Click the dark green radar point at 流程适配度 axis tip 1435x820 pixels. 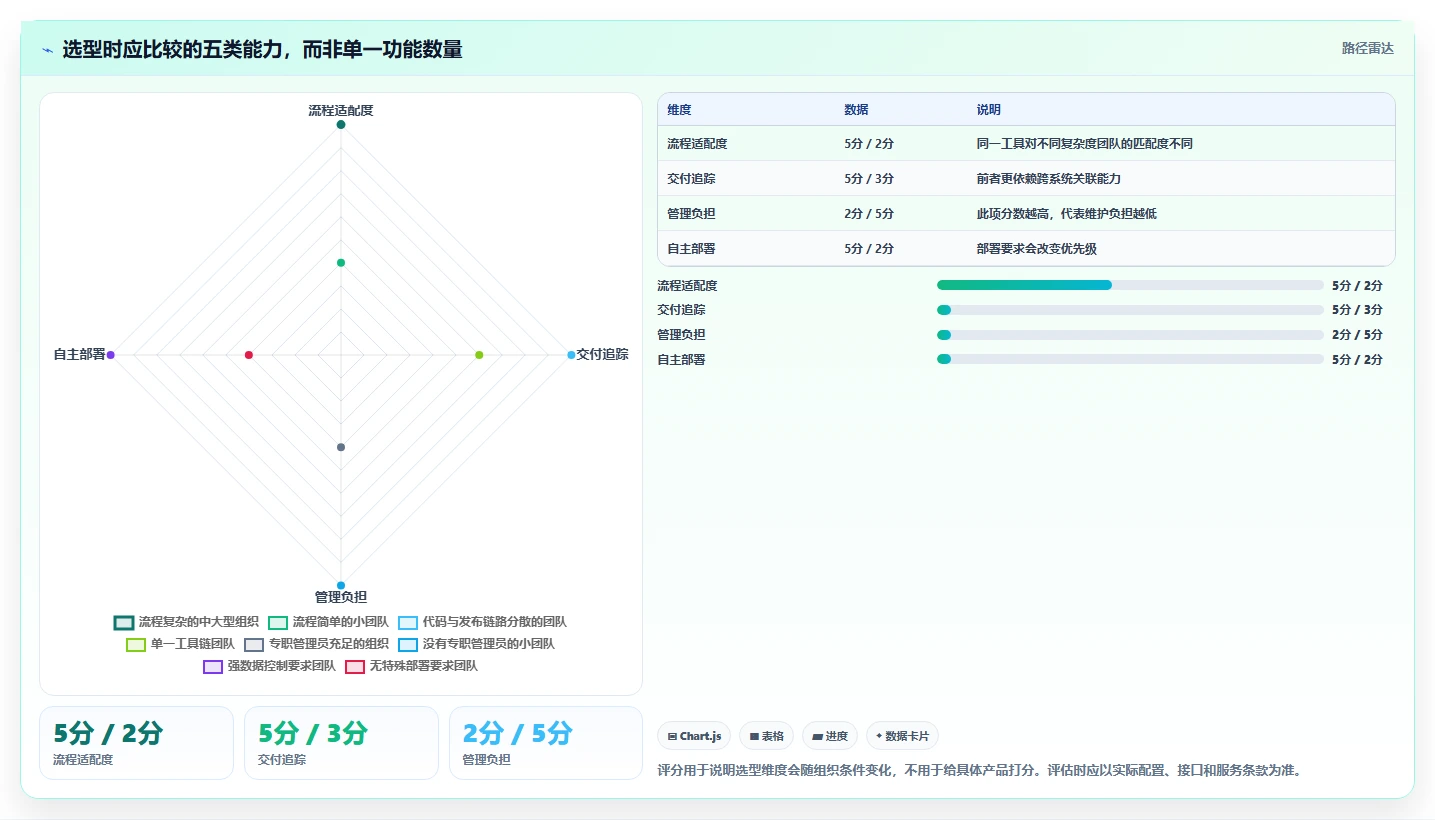[x=341, y=125]
